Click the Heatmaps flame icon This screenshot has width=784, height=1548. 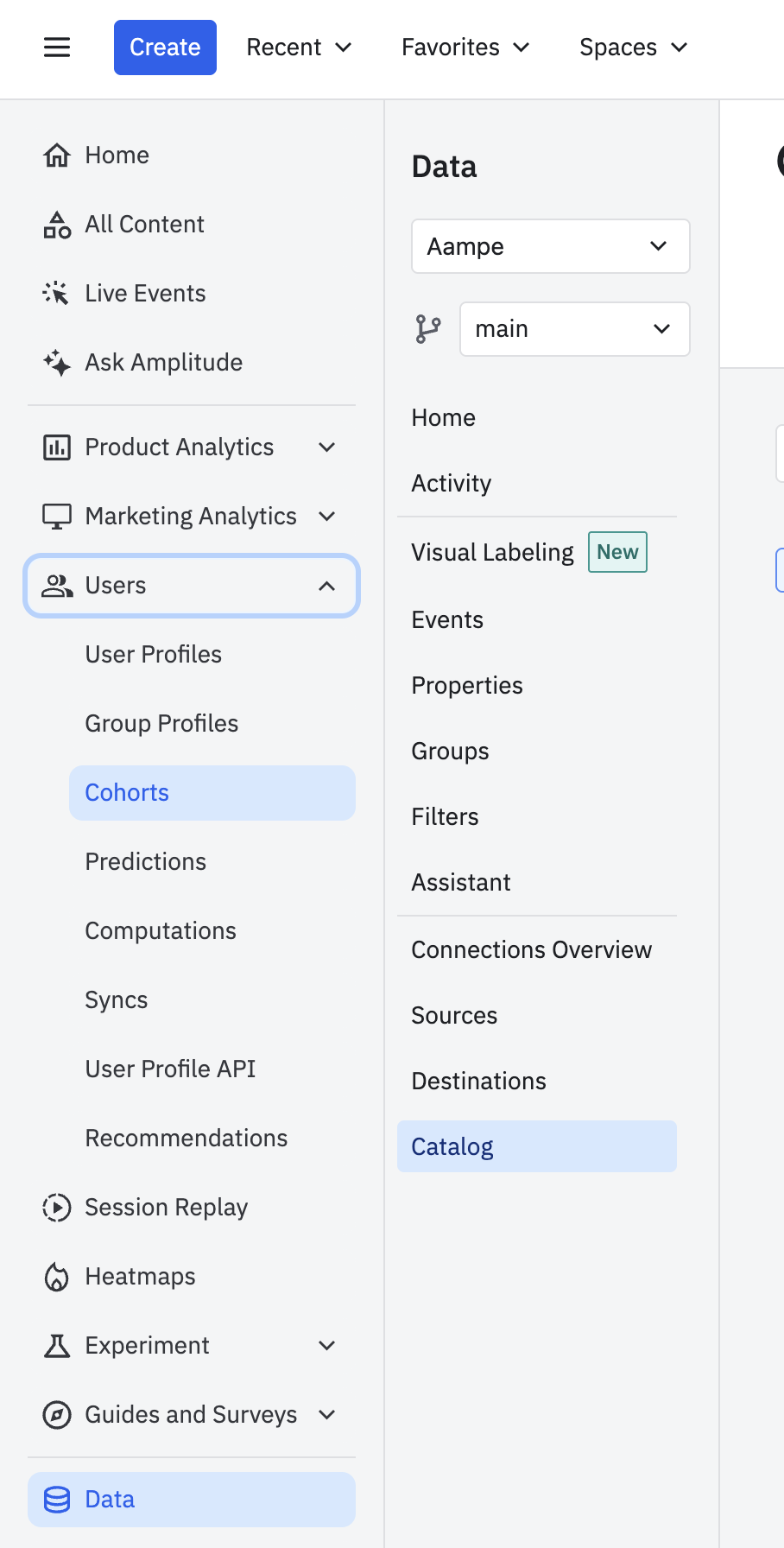[57, 1277]
